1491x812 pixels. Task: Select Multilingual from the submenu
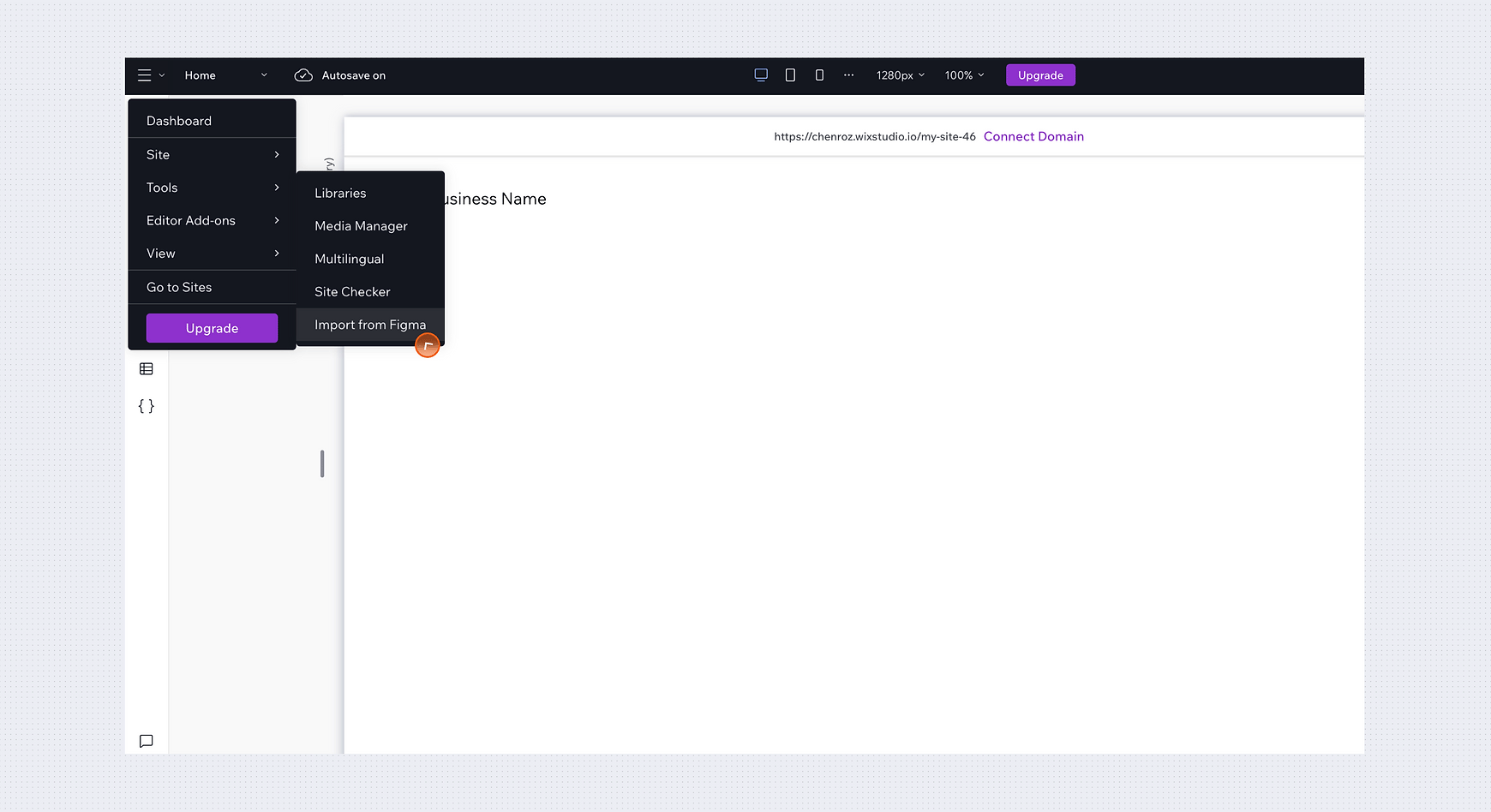(x=370, y=259)
